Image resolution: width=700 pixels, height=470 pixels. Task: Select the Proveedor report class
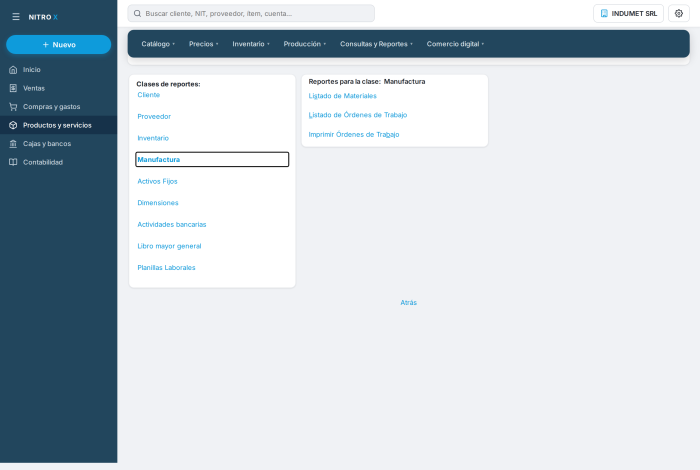(154, 116)
